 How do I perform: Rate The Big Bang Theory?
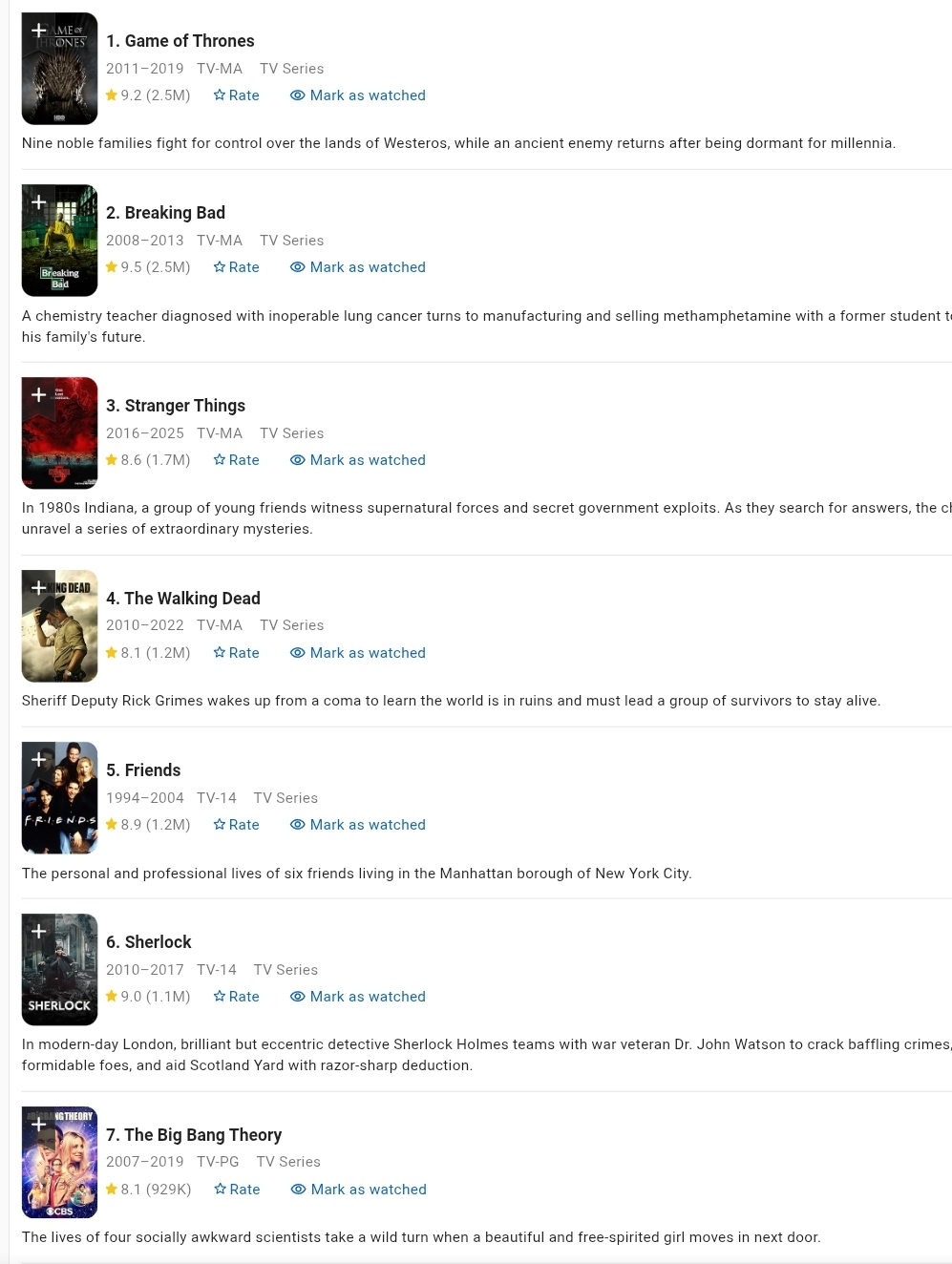237,1190
